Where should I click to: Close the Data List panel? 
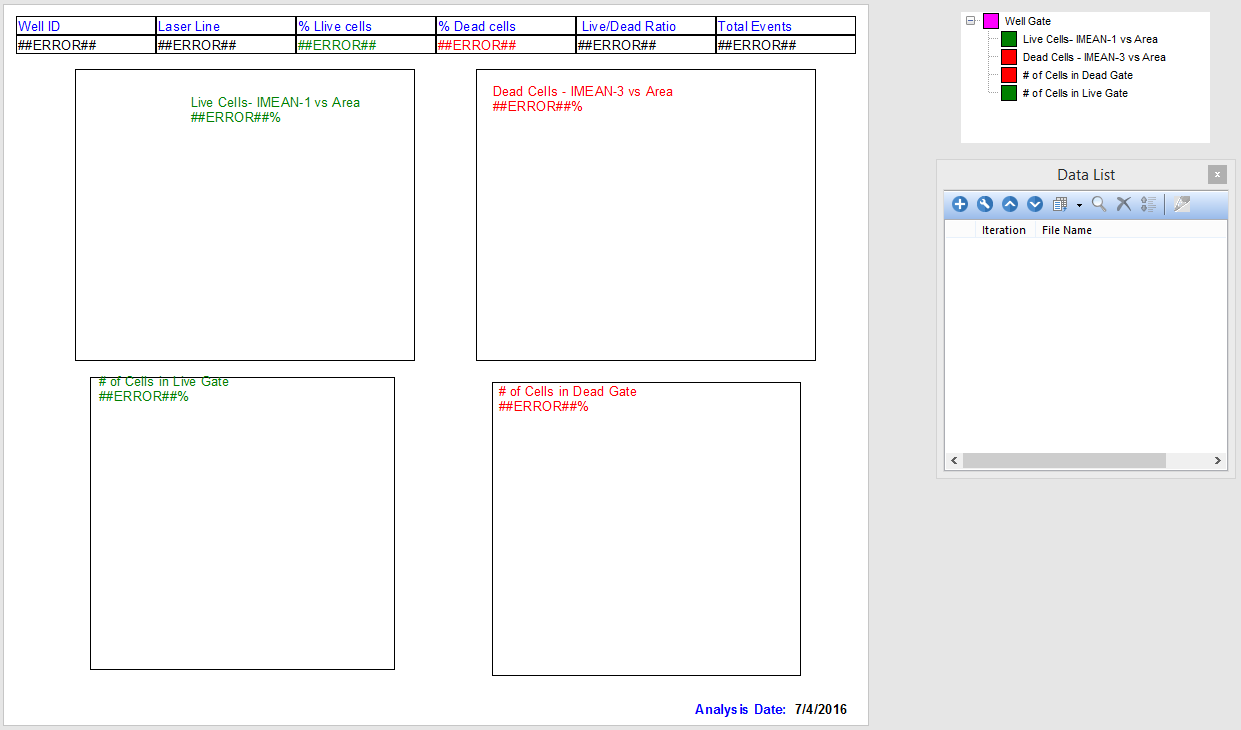(1217, 175)
